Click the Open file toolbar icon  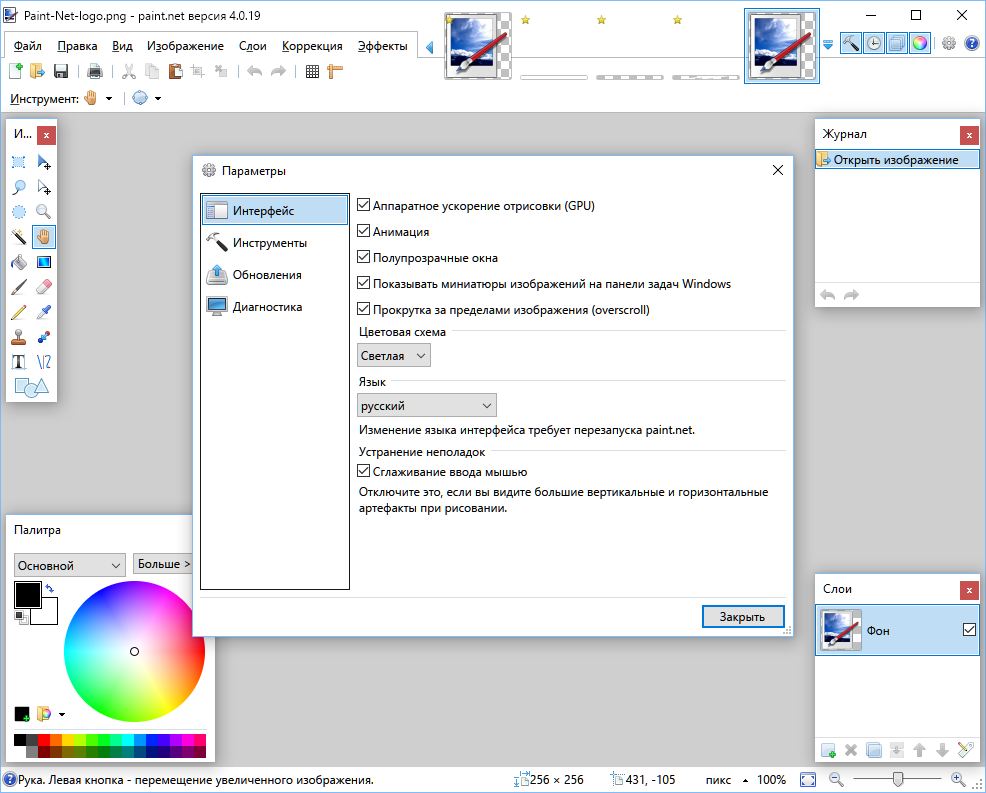click(38, 71)
